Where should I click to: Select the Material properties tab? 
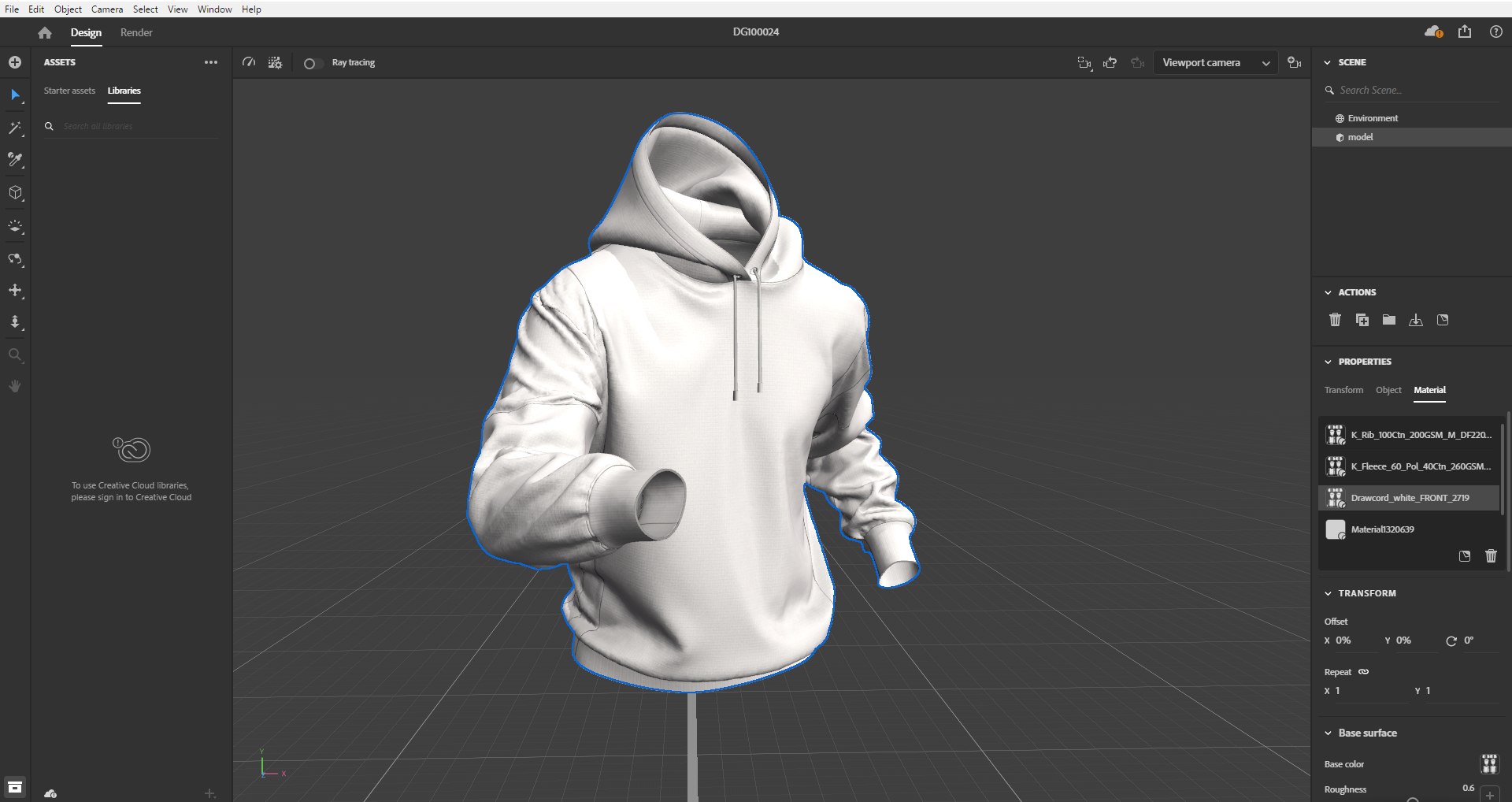pos(1429,390)
